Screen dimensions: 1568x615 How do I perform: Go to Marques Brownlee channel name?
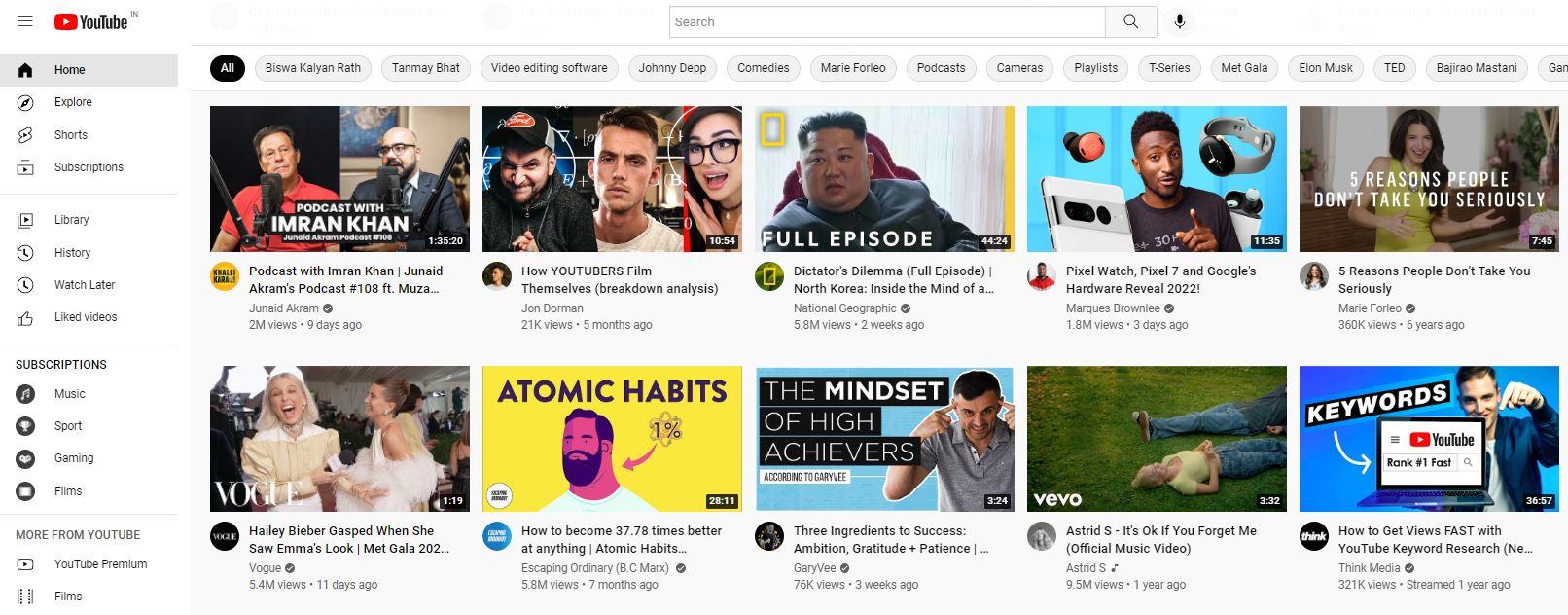coord(1113,308)
